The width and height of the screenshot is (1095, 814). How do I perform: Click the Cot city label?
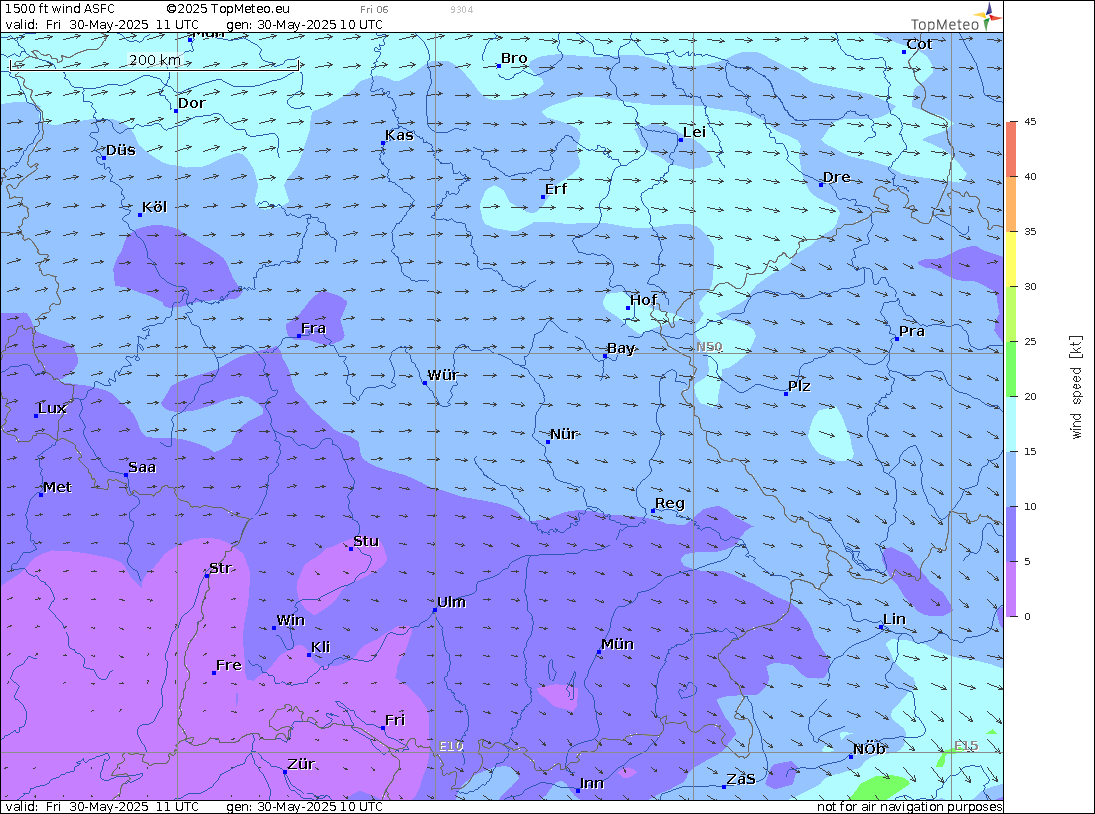tap(919, 44)
